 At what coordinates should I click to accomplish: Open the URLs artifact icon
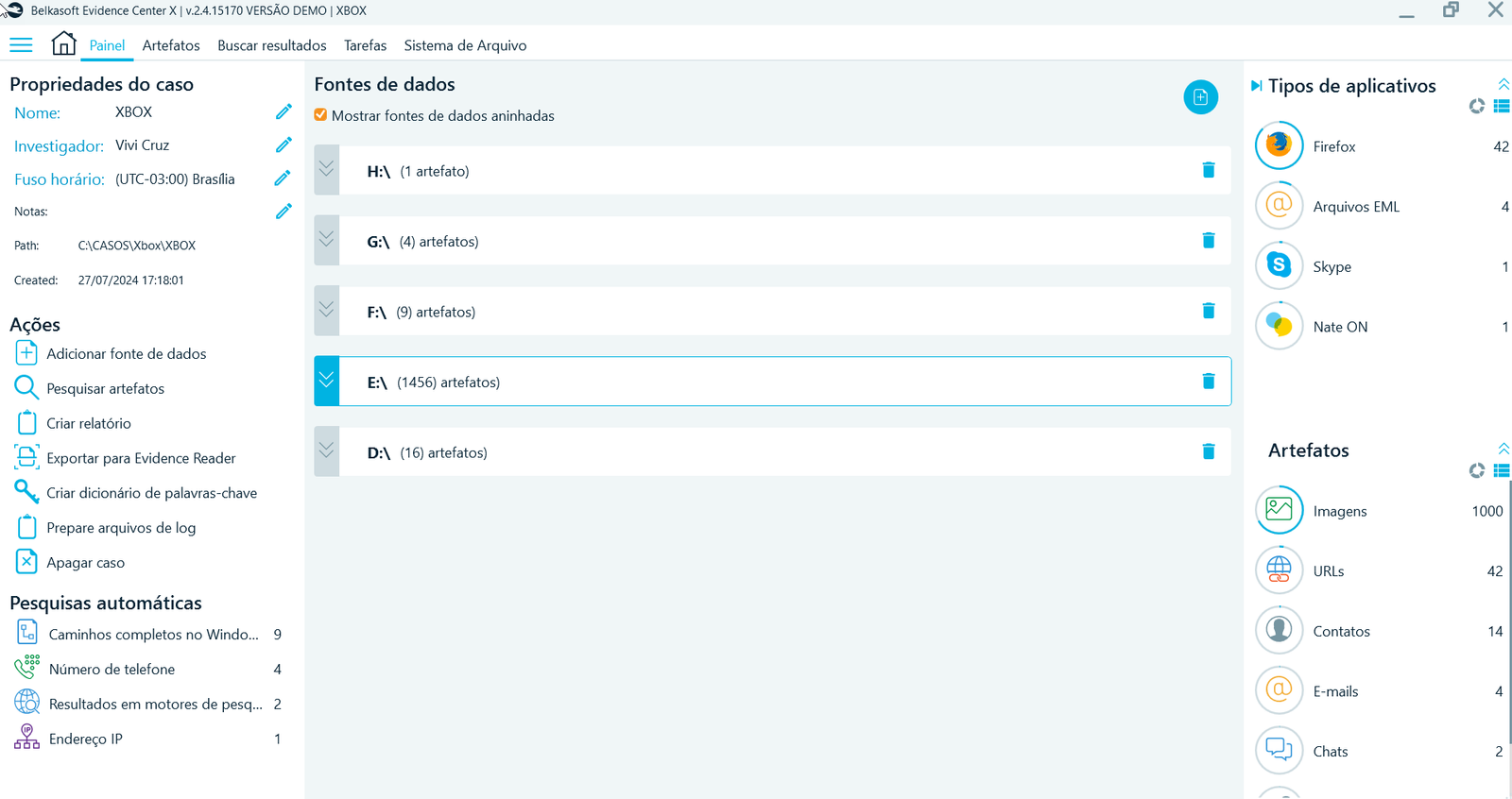[1279, 569]
